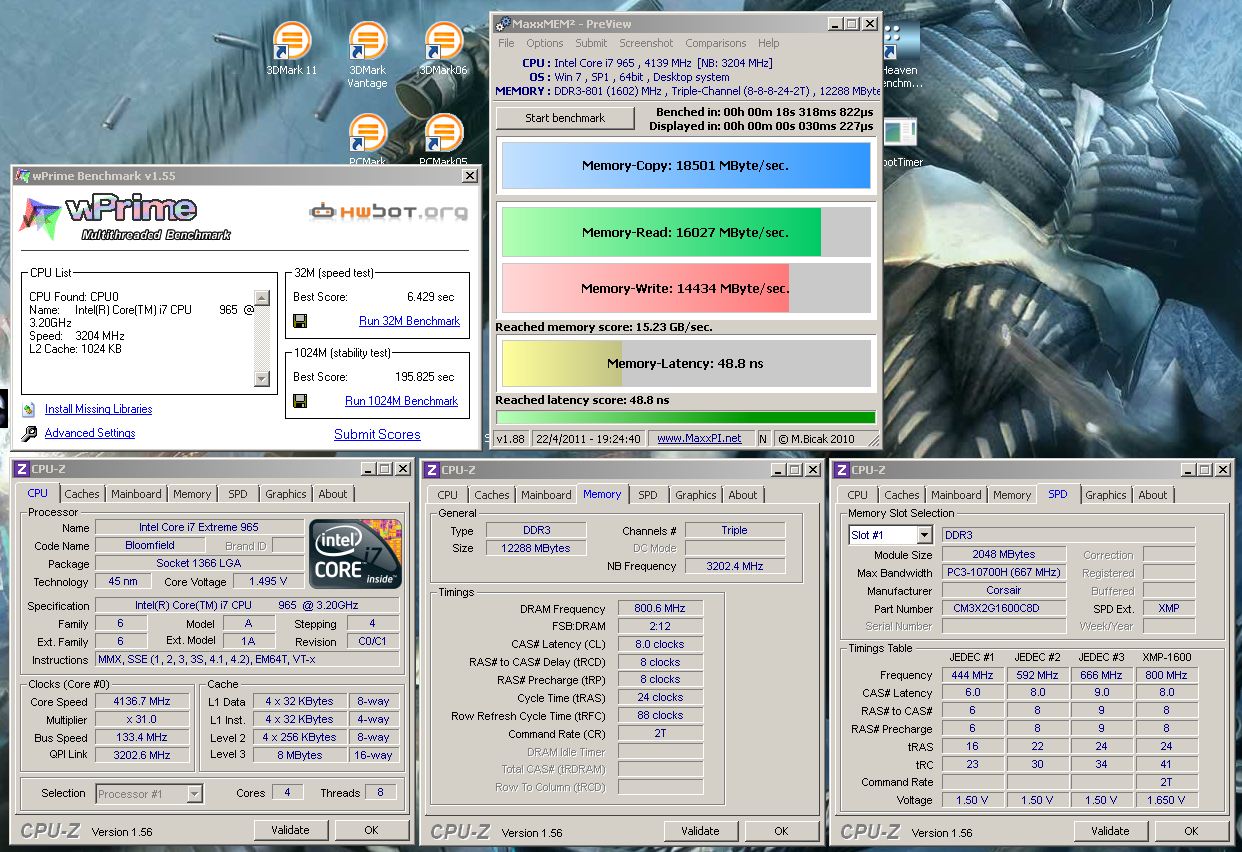Click the XMP-1600 column header
The width and height of the screenshot is (1242, 852).
1167,657
